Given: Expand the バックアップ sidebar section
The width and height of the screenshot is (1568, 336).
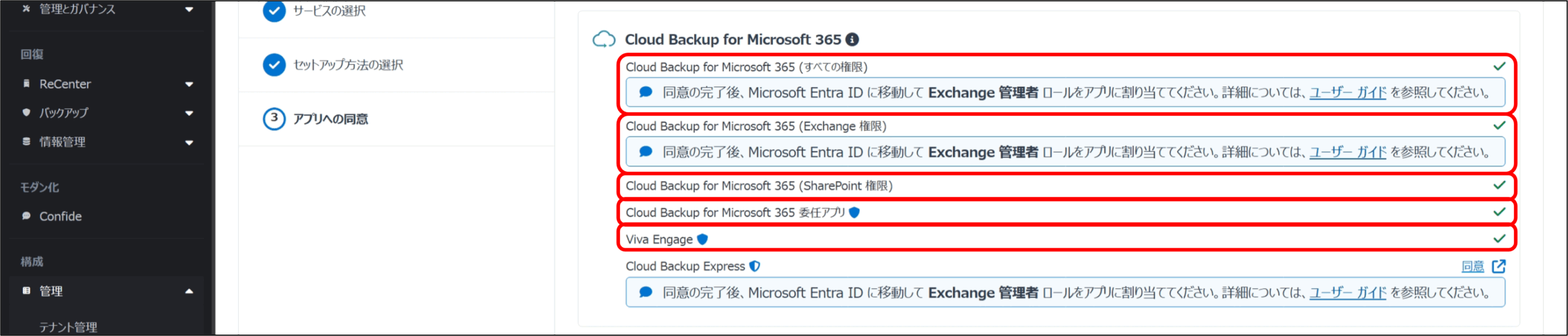Looking at the screenshot, I should [x=189, y=113].
